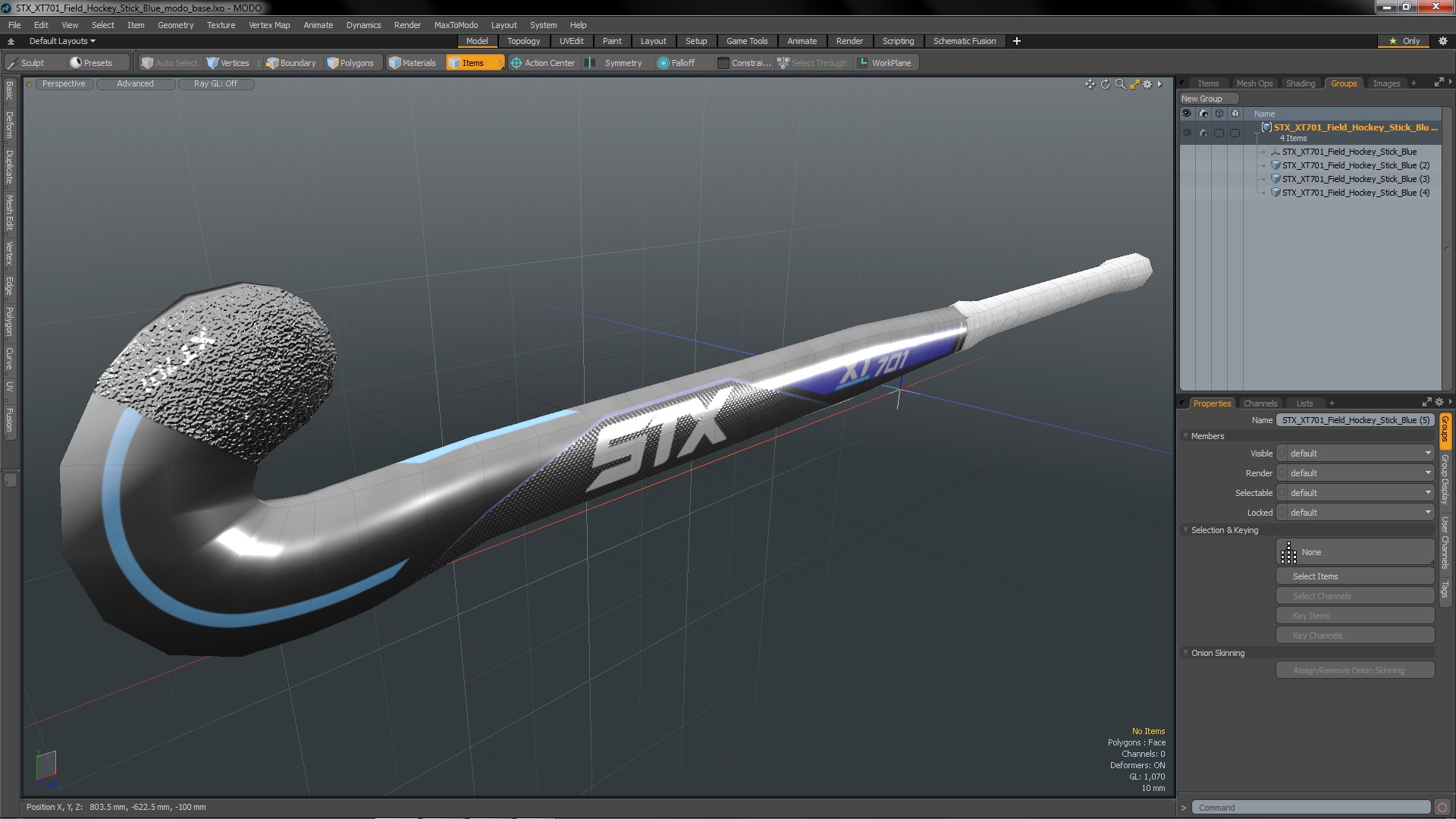Image resolution: width=1456 pixels, height=819 pixels.
Task: Select STX_XT701_Field_Hockey_Stick_Blue (3) mesh item
Action: click(x=1355, y=179)
